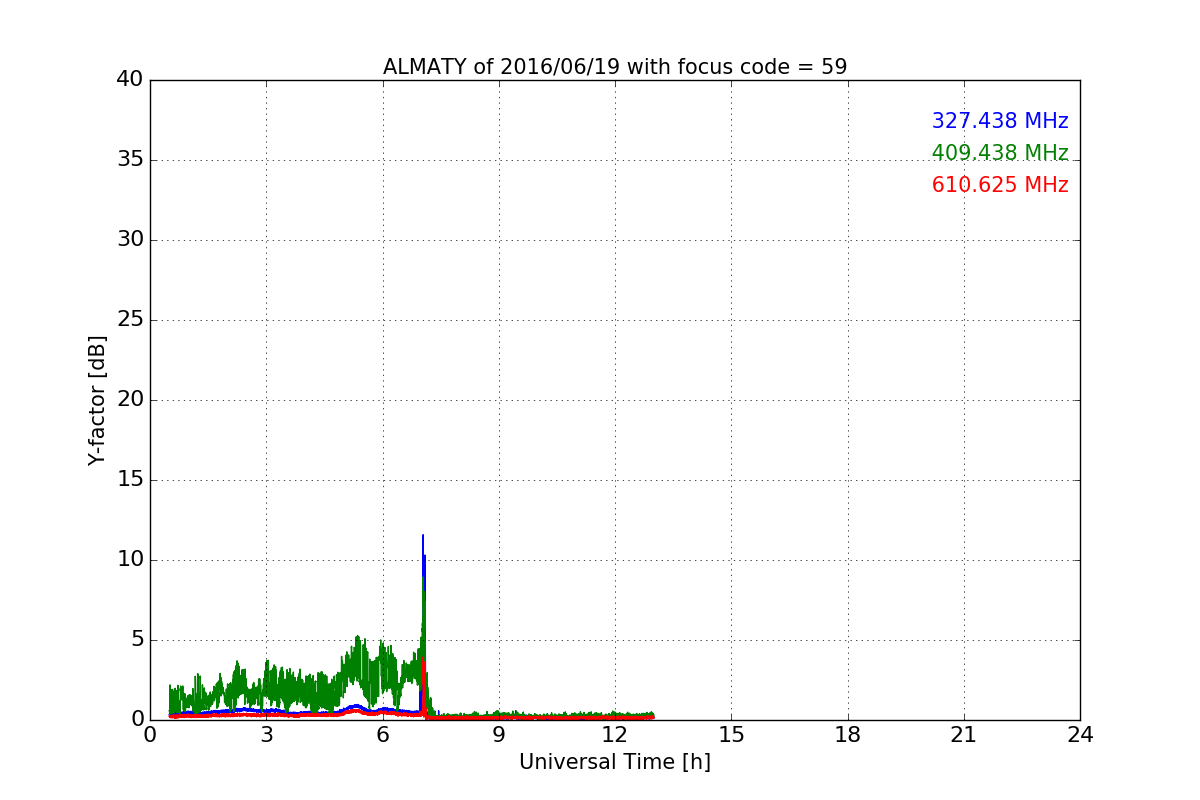Click x-axis tick value 18
This screenshot has height=800, width=1200.
click(848, 735)
